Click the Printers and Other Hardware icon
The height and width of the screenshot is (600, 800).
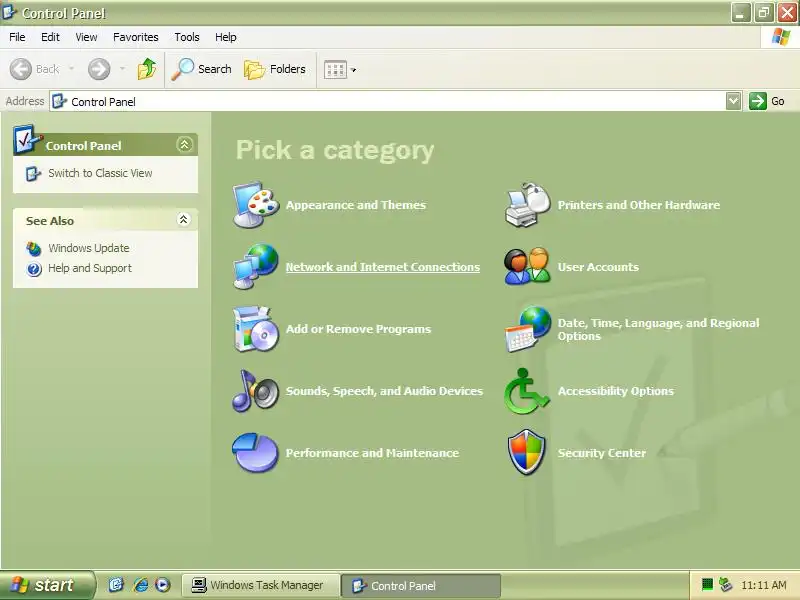[x=528, y=205]
